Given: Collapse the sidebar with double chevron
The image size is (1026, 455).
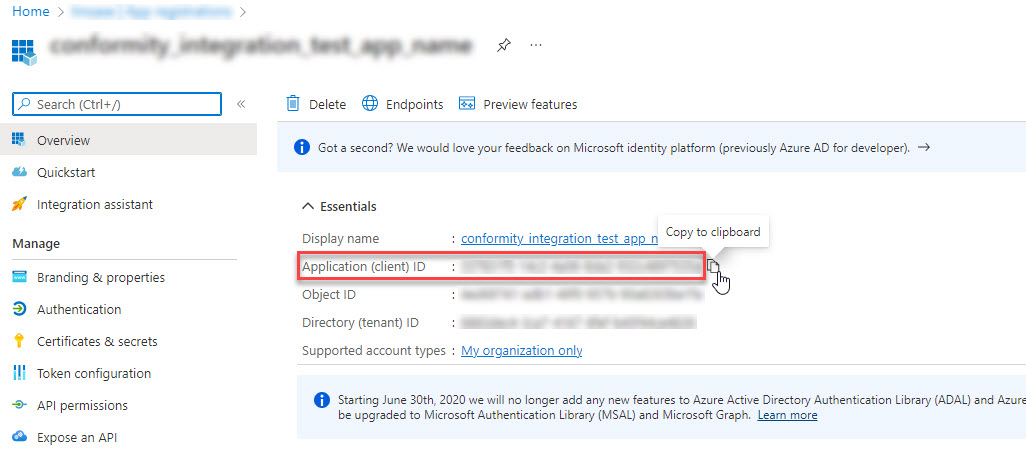Looking at the screenshot, I should (x=241, y=104).
